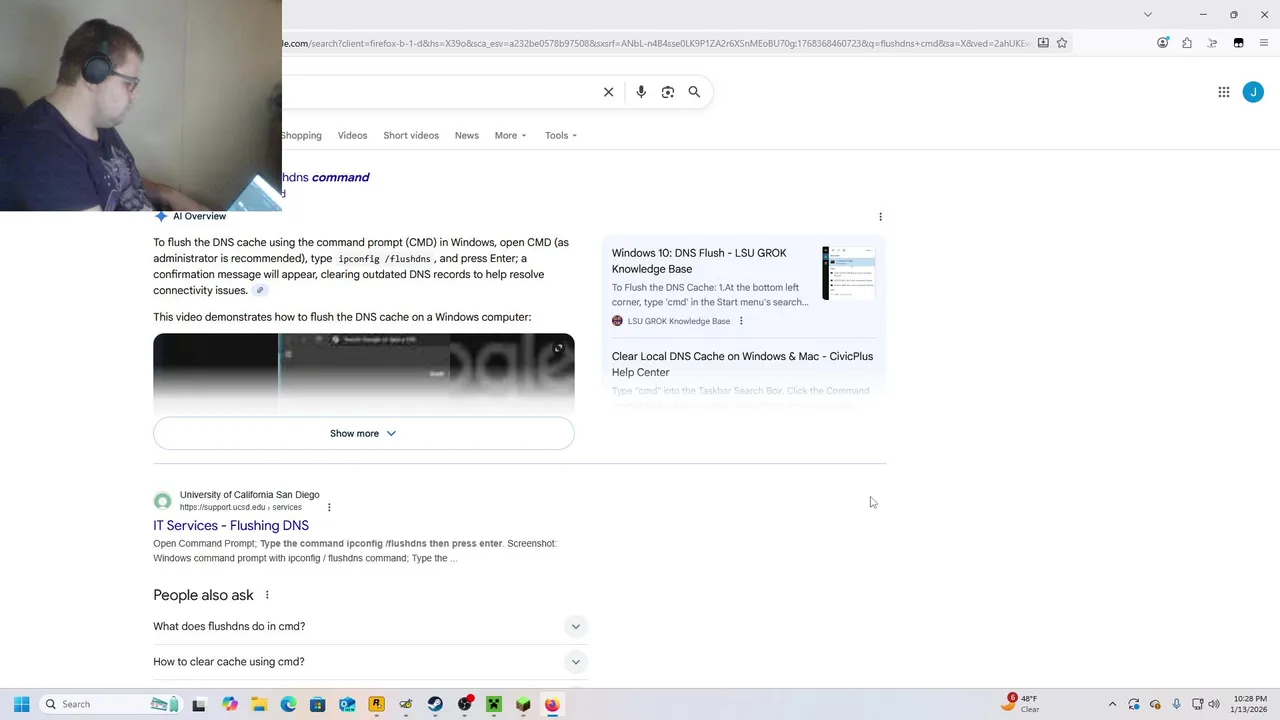This screenshot has width=1280, height=720.
Task: Click the Windows taskbar Search box
Action: tap(110, 704)
